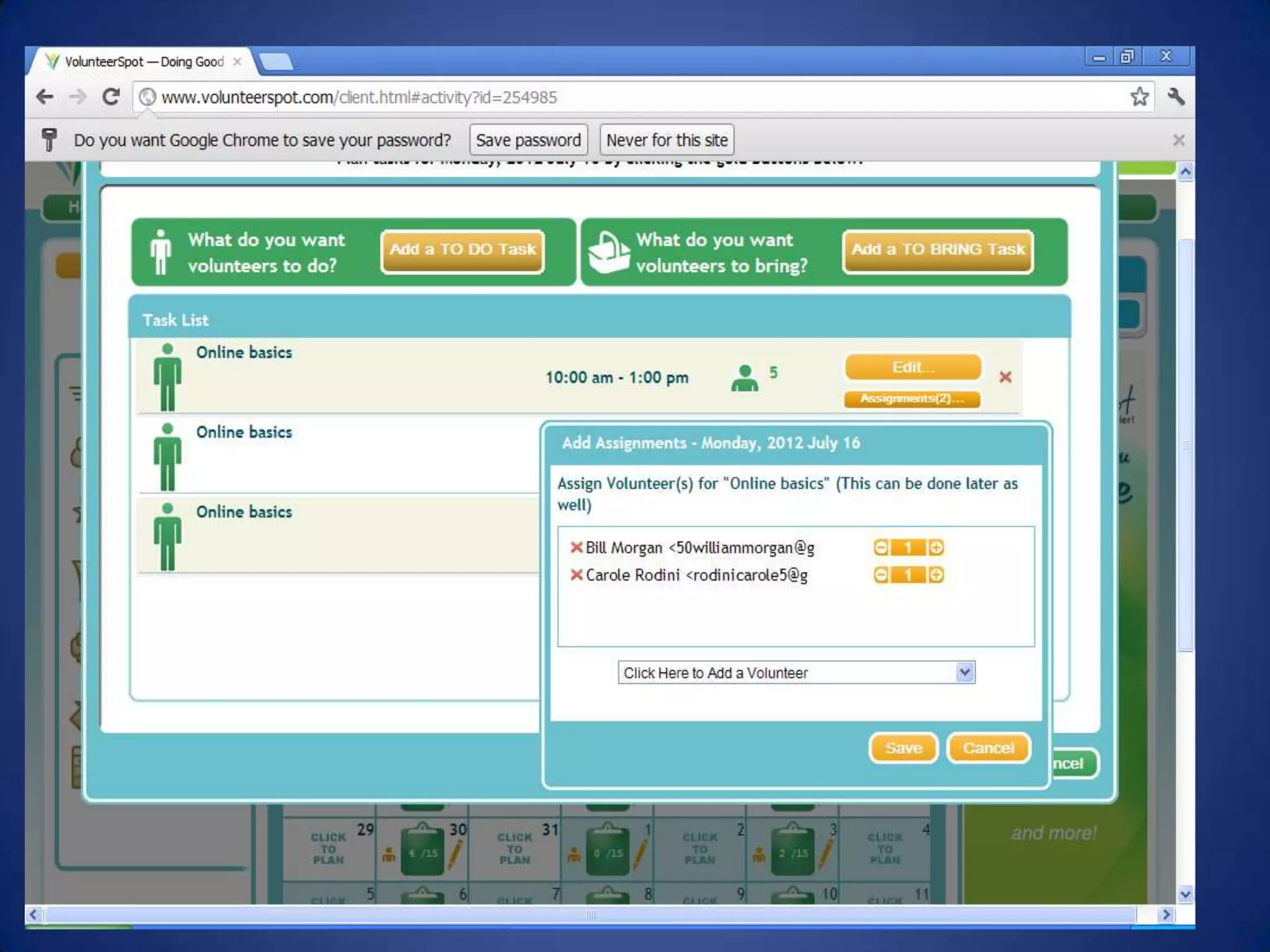1270x952 pixels.
Task: Decrease Bill Morgan's assignment count
Action: [881, 547]
